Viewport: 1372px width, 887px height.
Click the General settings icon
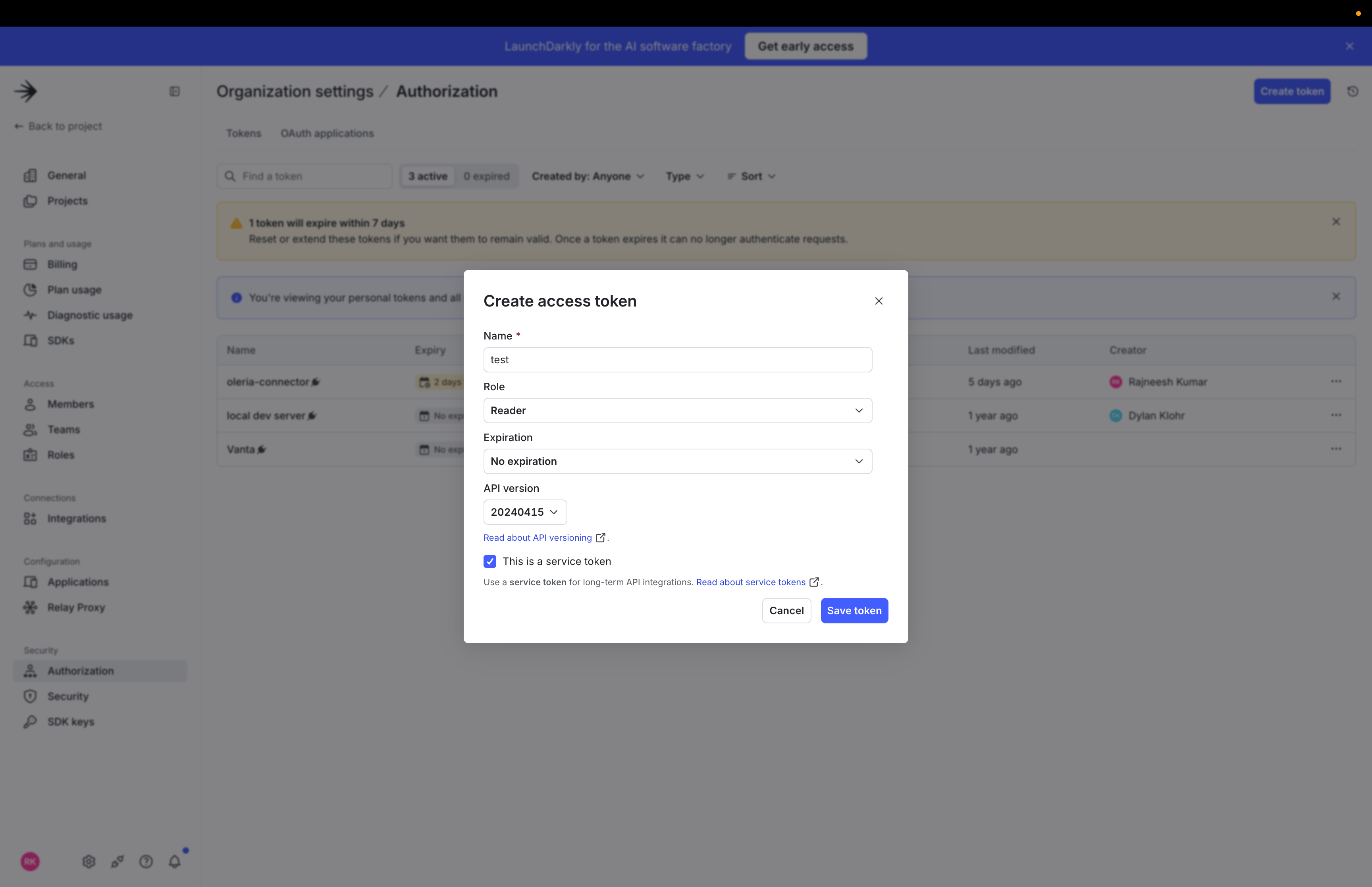coord(30,175)
